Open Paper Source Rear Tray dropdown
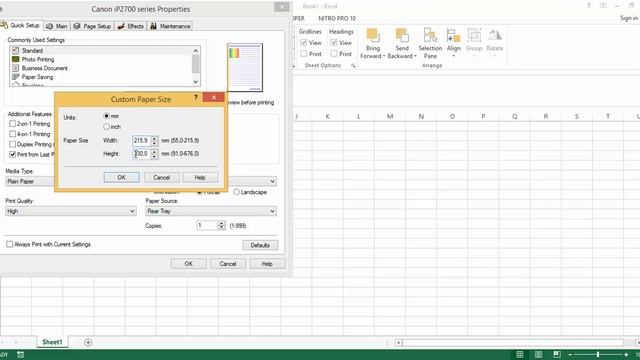Screen dimensions: 640x360 211,211
